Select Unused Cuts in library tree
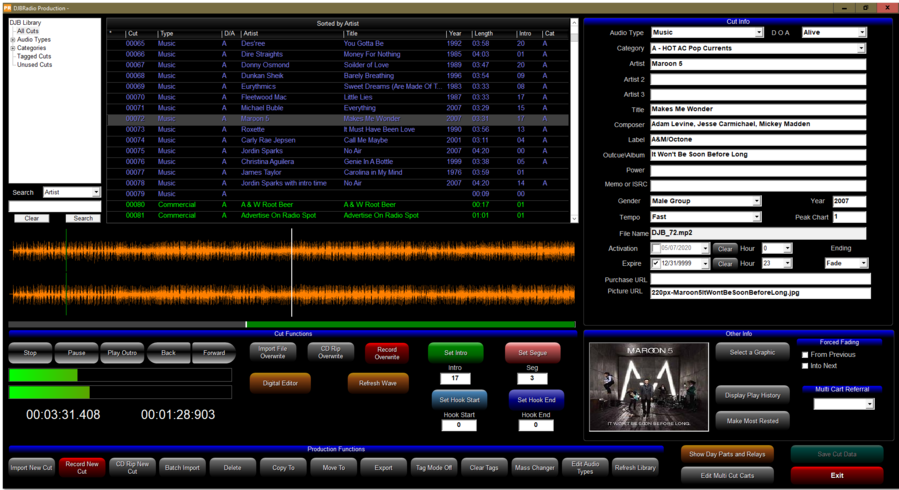Viewport: 899px width, 490px height. point(34,65)
